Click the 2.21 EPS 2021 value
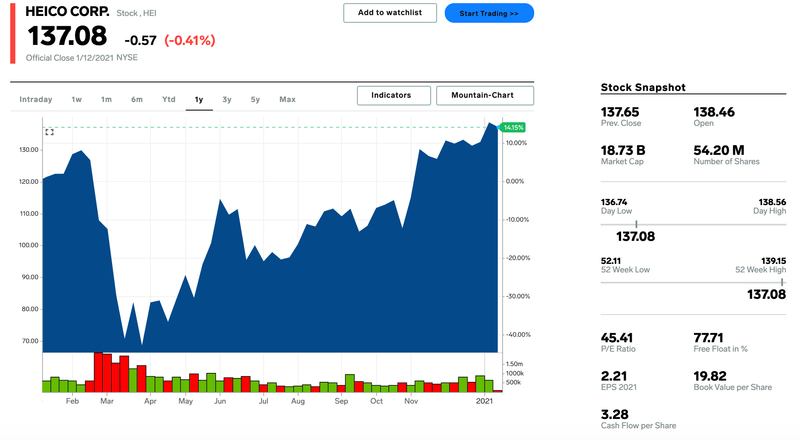The height and width of the screenshot is (440, 800). [613, 376]
